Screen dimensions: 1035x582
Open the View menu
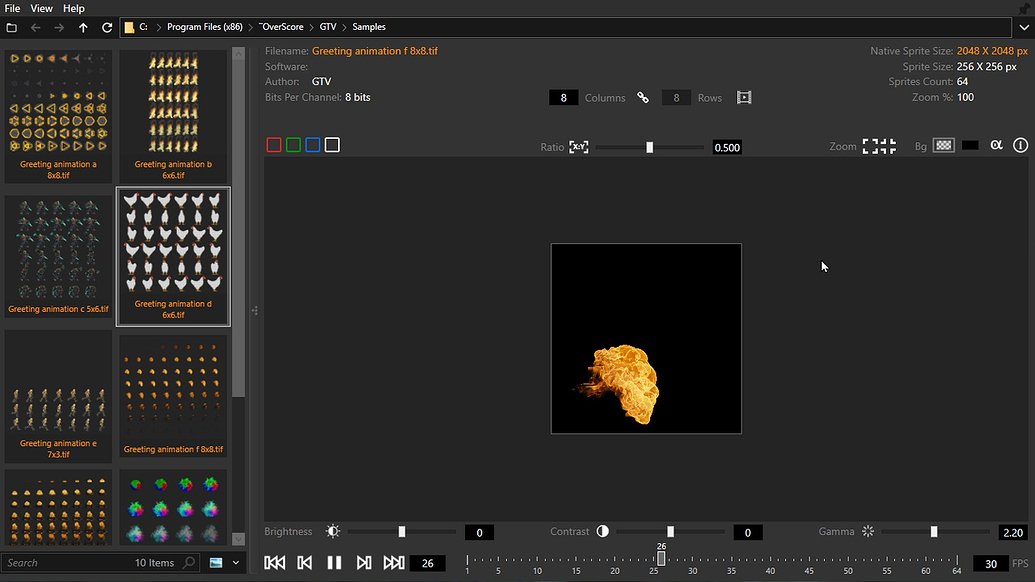[x=41, y=8]
